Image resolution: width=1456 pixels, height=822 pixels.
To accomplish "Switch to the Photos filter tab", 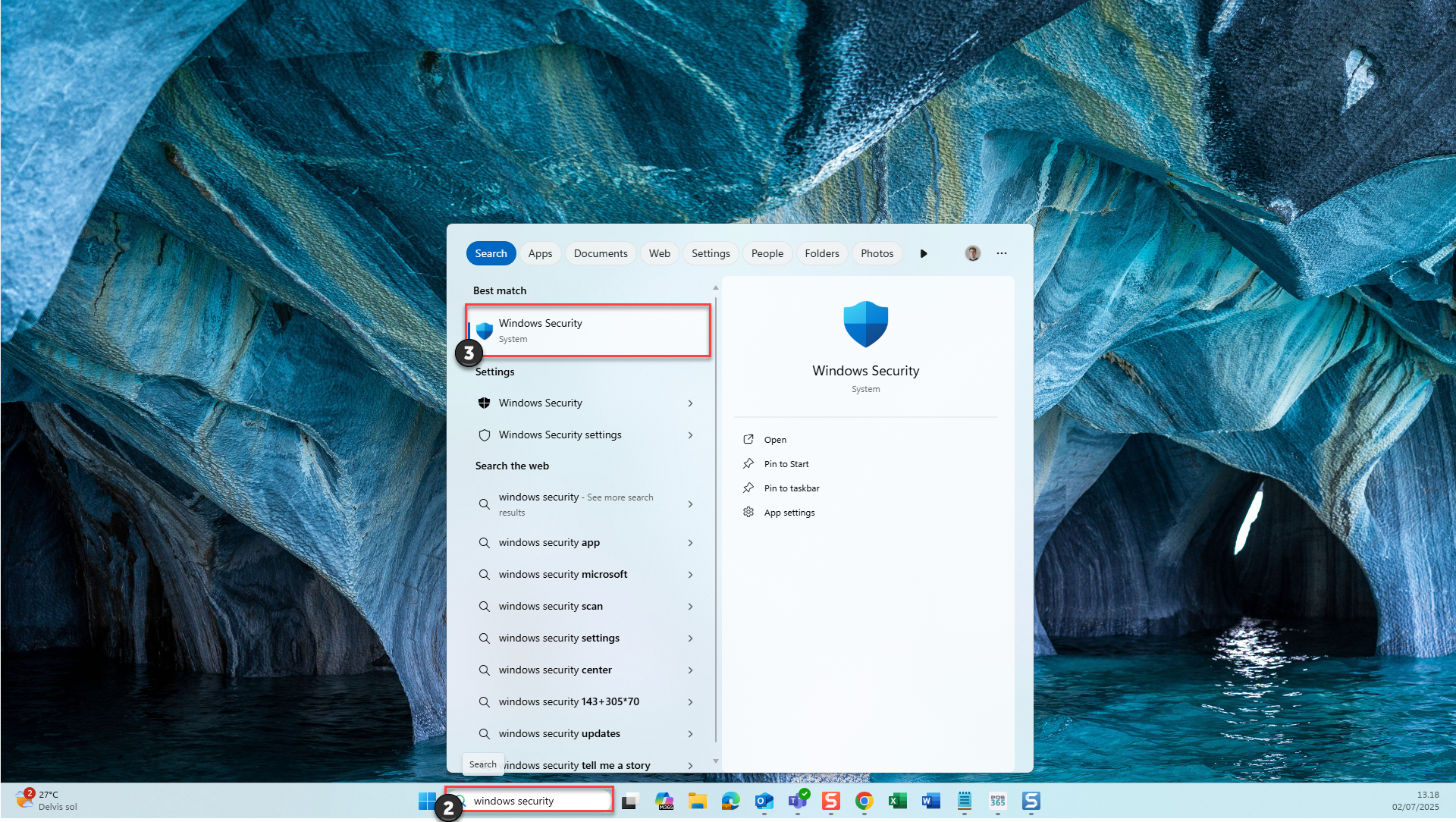I will pyautogui.click(x=877, y=253).
